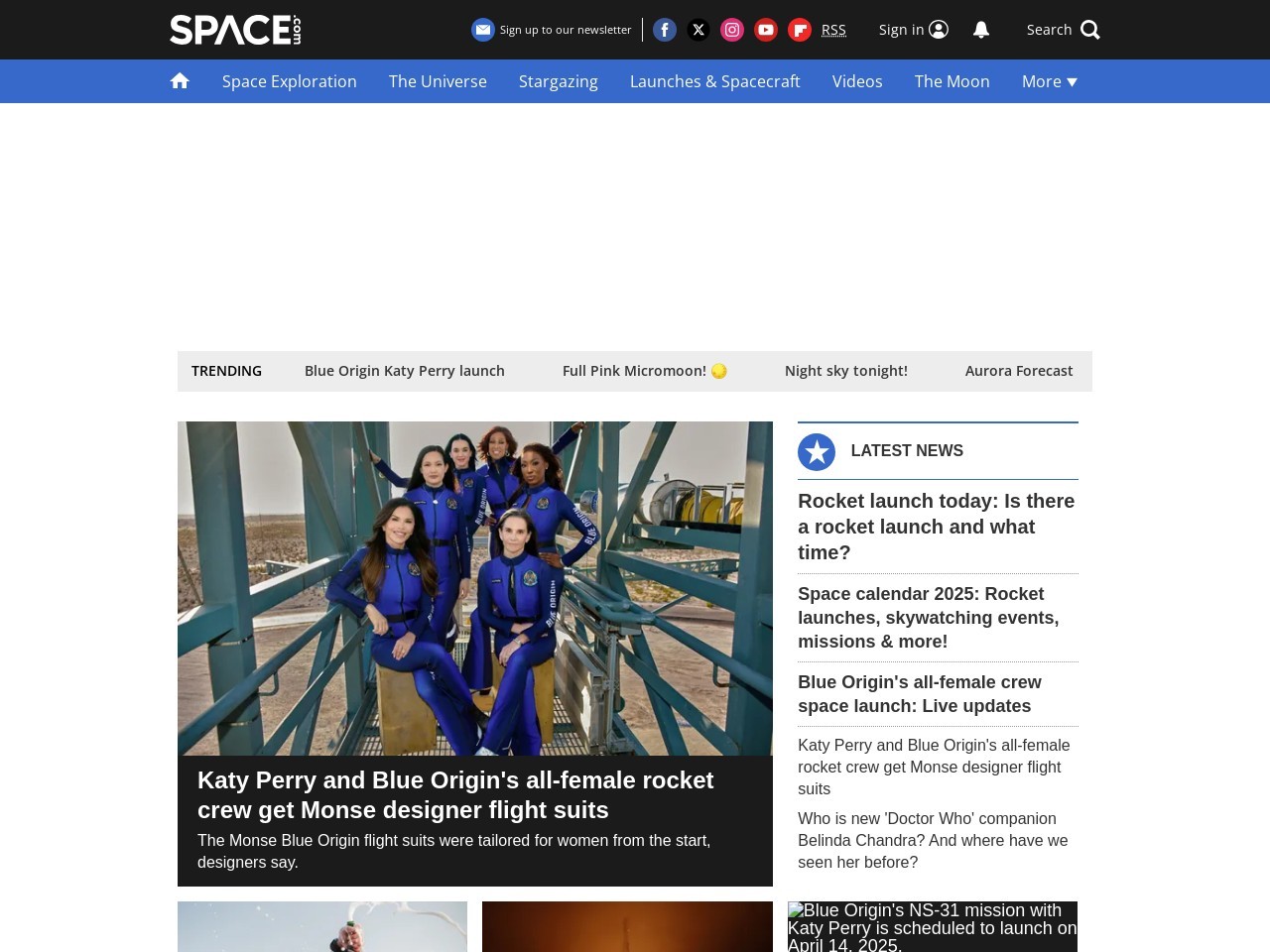Open trending Full Pink Micromoon link
1270x952 pixels.
[645, 371]
